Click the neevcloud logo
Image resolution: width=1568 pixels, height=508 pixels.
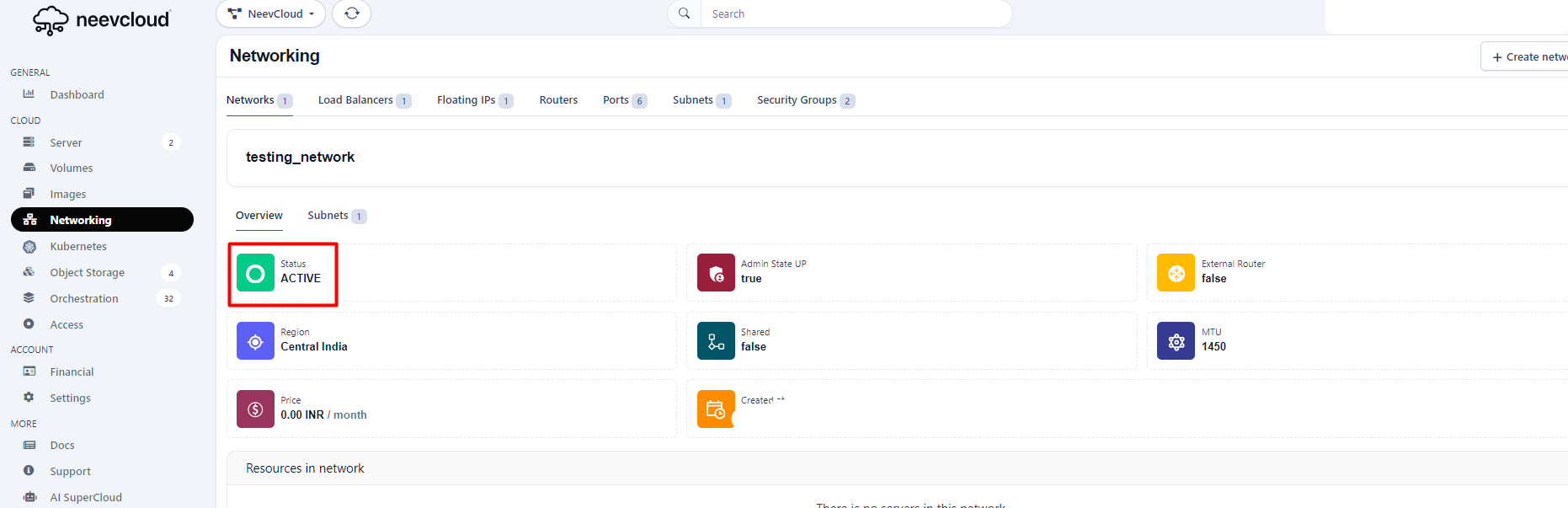pyautogui.click(x=101, y=20)
